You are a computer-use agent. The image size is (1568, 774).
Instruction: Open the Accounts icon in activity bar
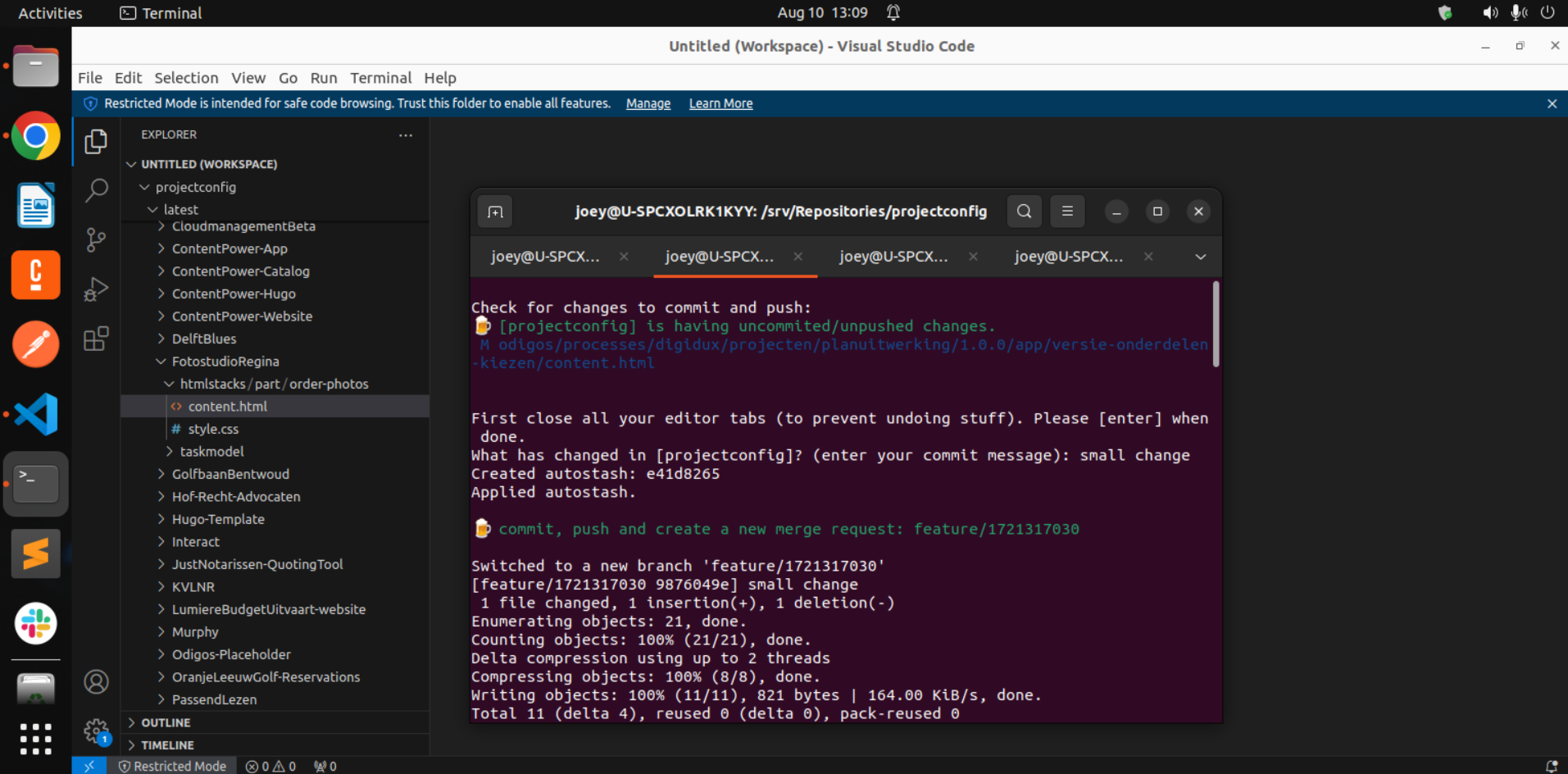96,682
